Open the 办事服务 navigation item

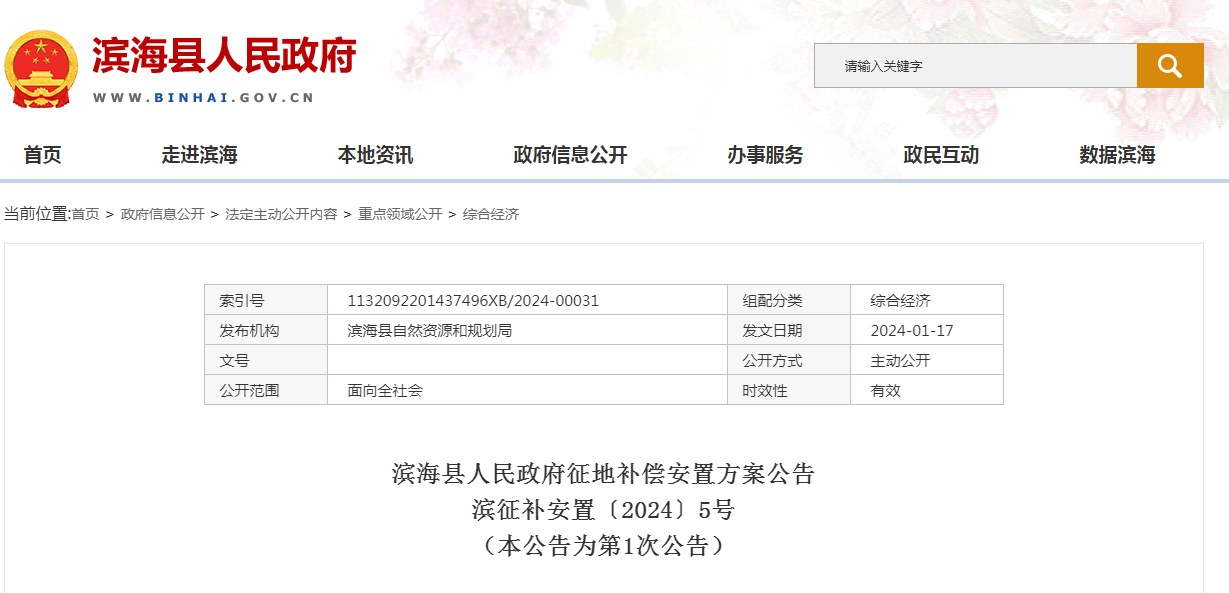[765, 155]
